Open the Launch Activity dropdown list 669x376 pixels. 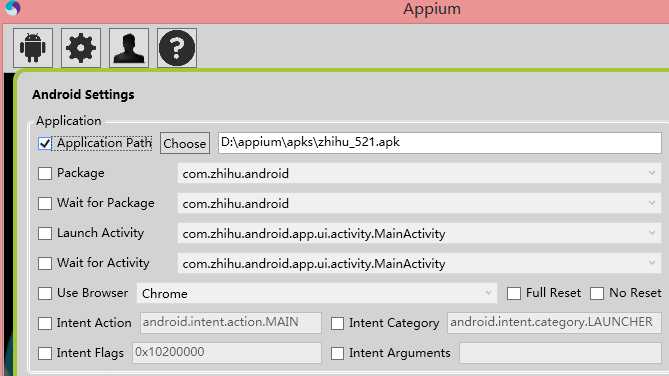point(419,233)
